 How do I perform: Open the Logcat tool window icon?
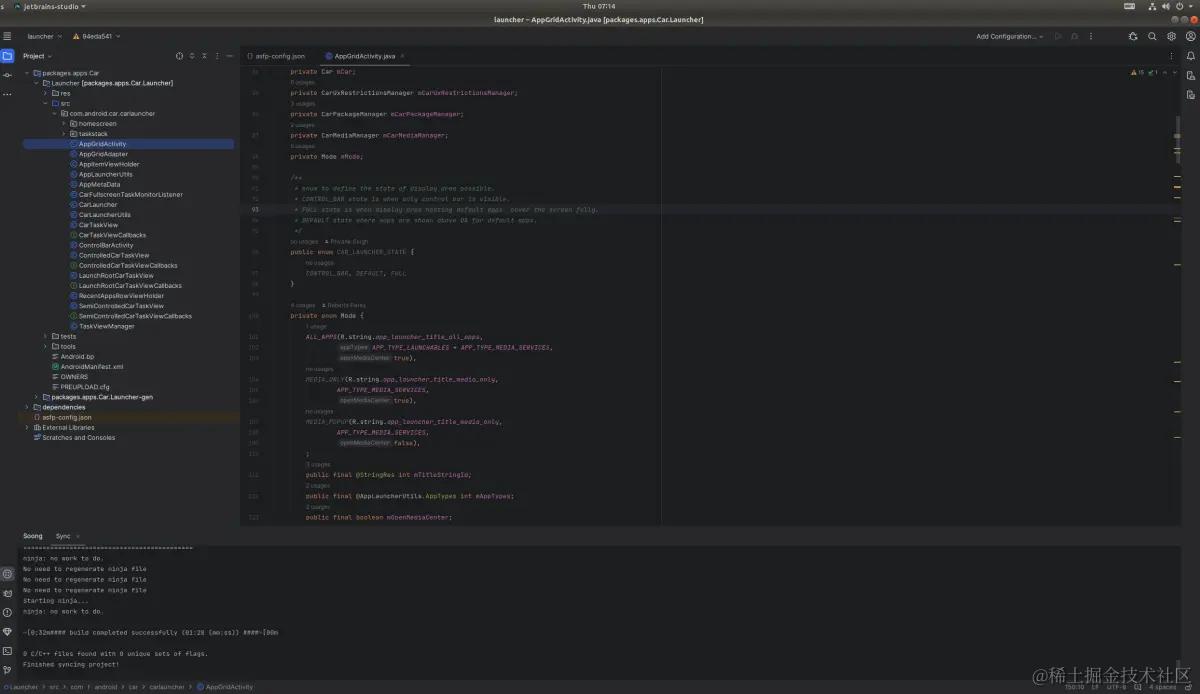pos(7,593)
